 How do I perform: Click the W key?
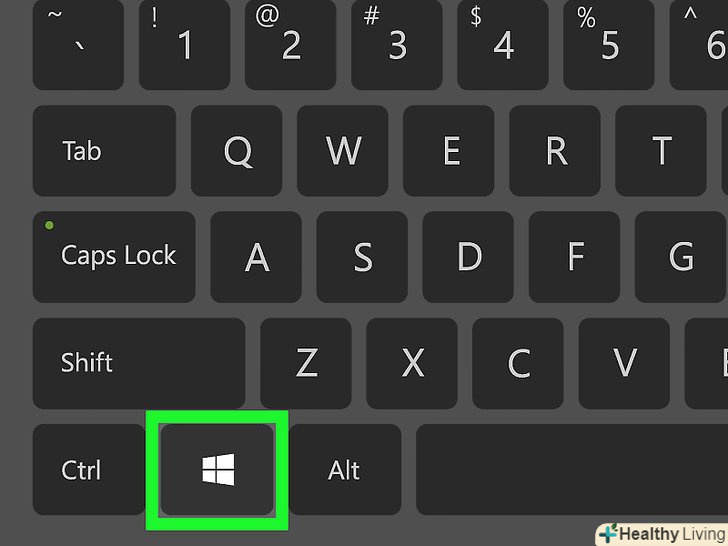click(343, 150)
